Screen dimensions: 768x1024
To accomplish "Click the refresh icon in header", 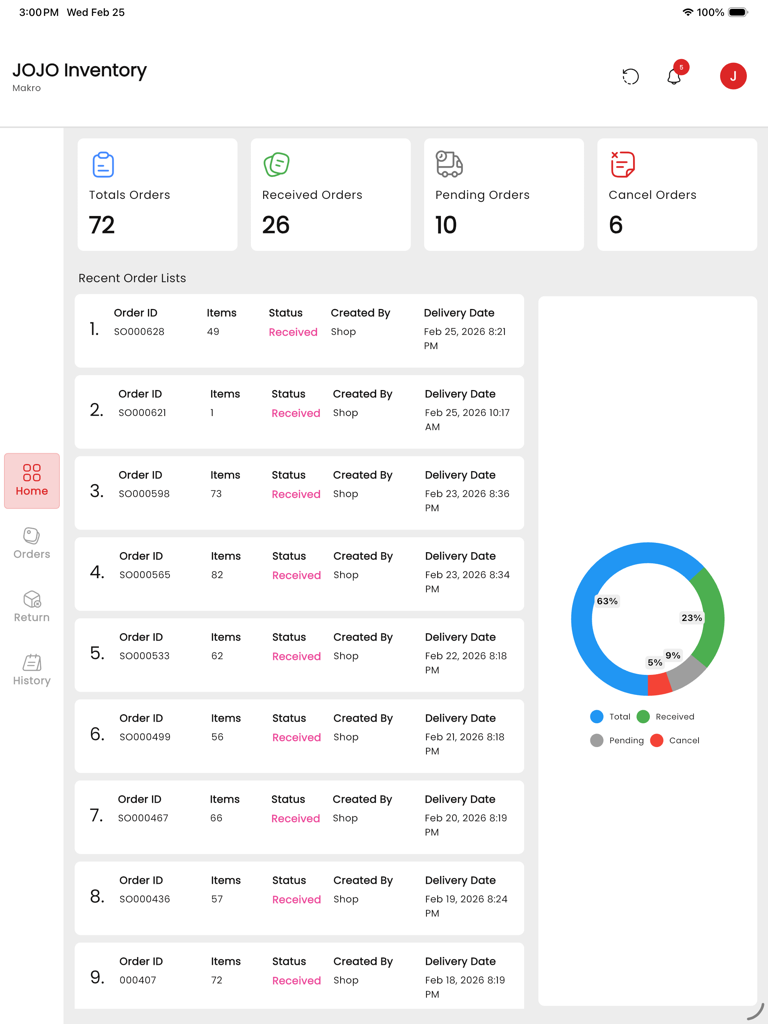I will pos(630,77).
